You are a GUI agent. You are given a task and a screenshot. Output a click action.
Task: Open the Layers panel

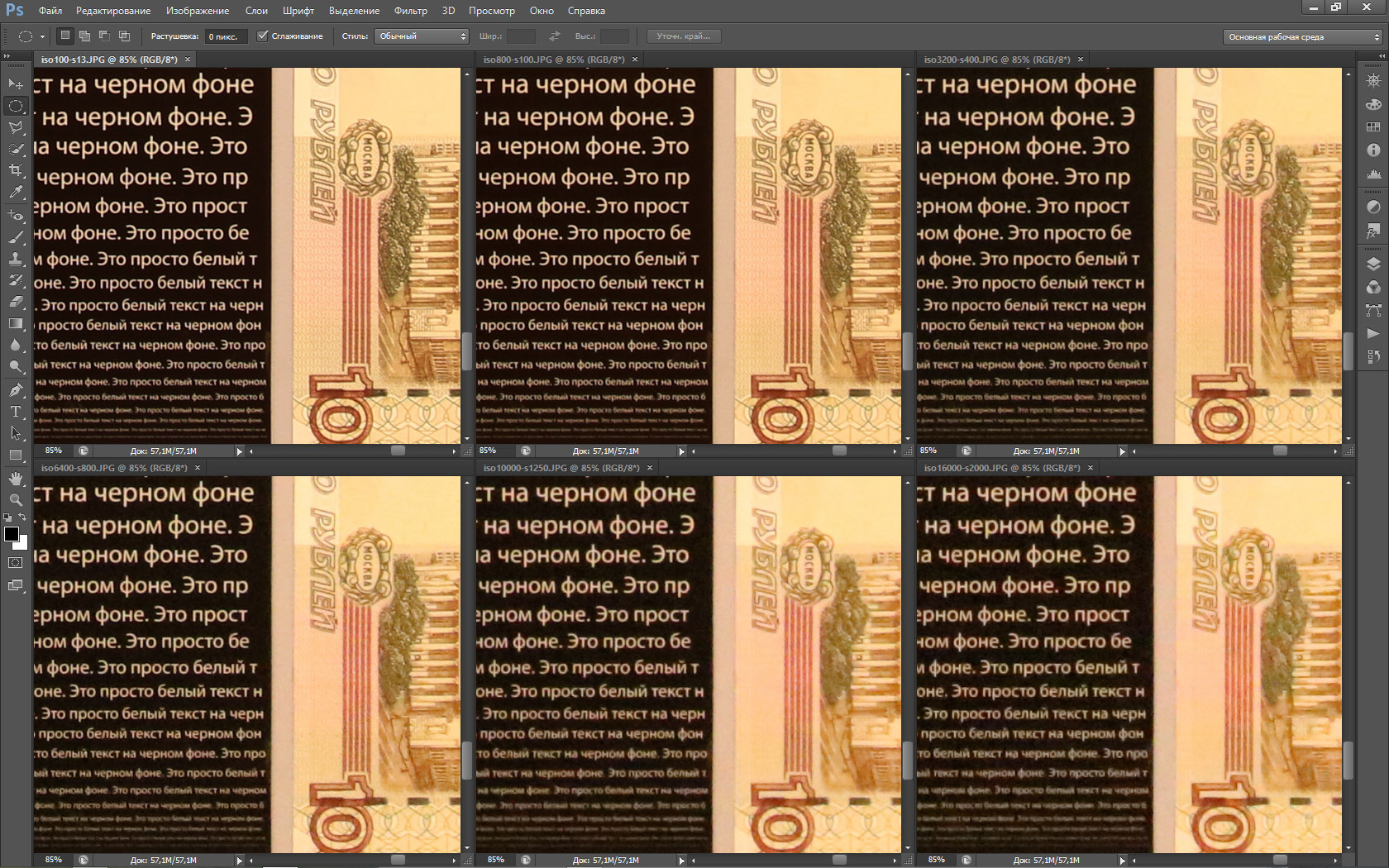tap(1373, 264)
